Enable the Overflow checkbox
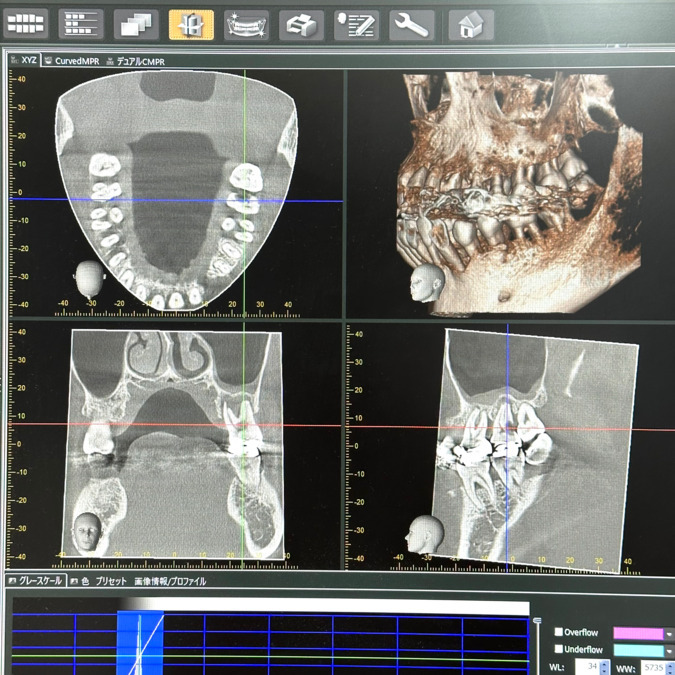The image size is (675, 675). pos(559,633)
